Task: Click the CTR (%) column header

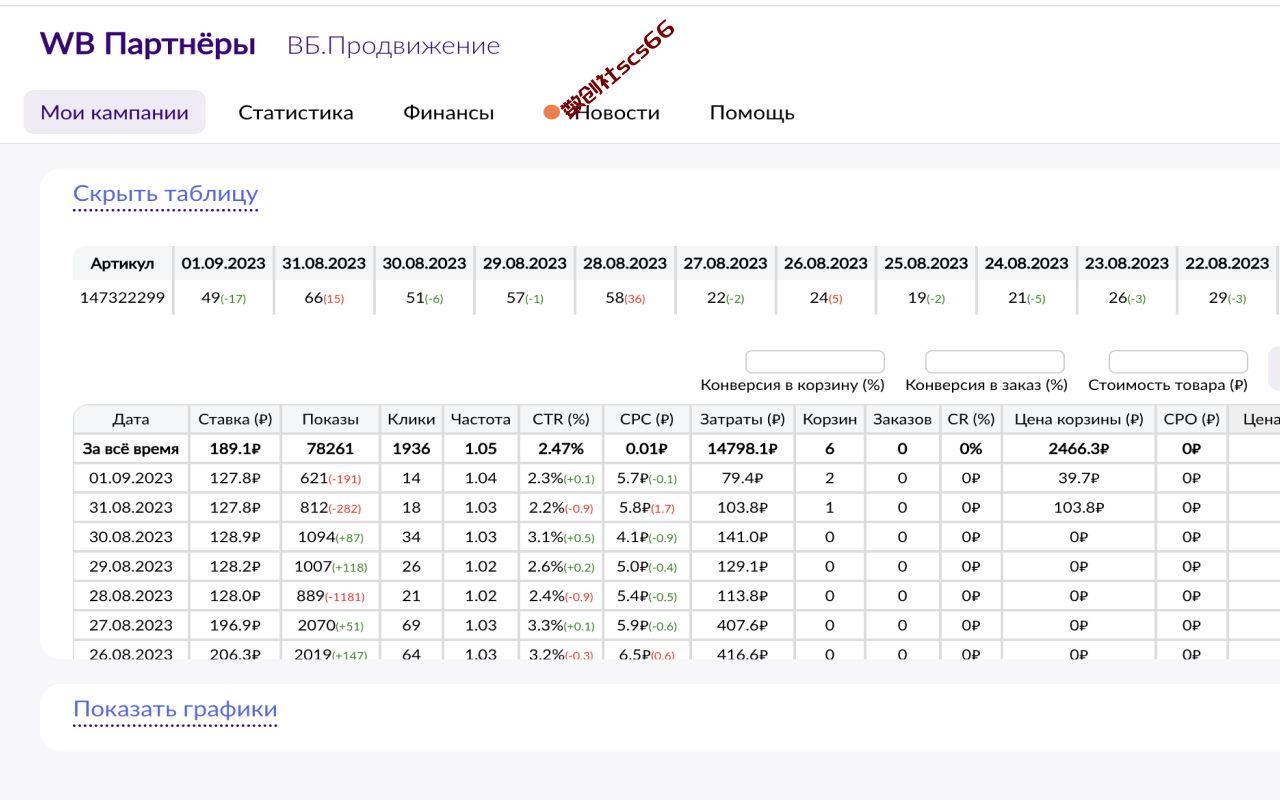Action: [x=561, y=419]
